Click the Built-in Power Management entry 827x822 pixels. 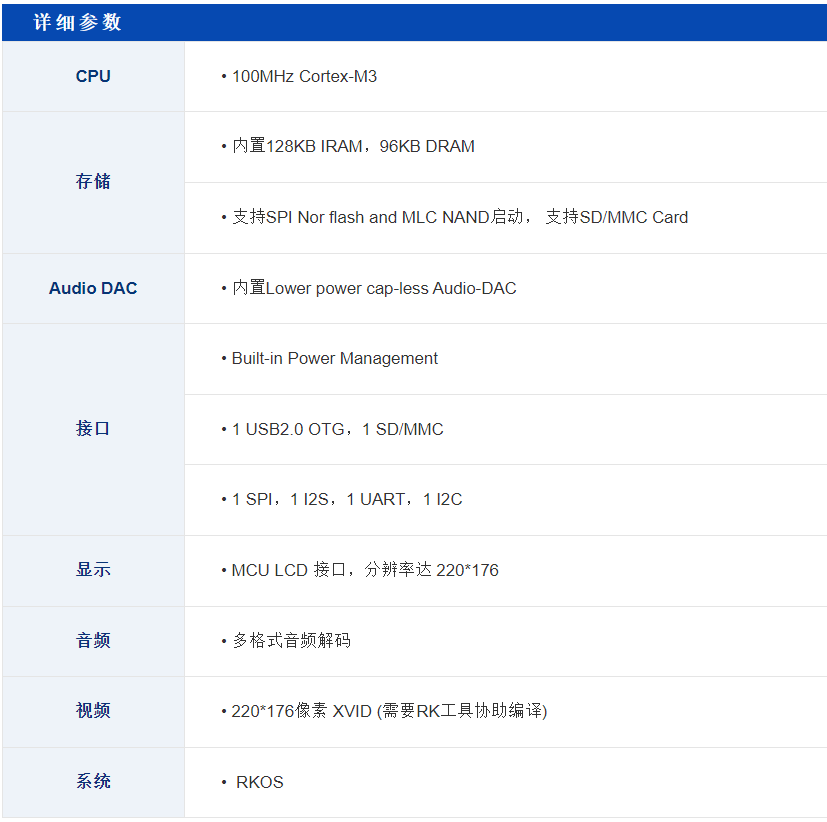[334, 359]
